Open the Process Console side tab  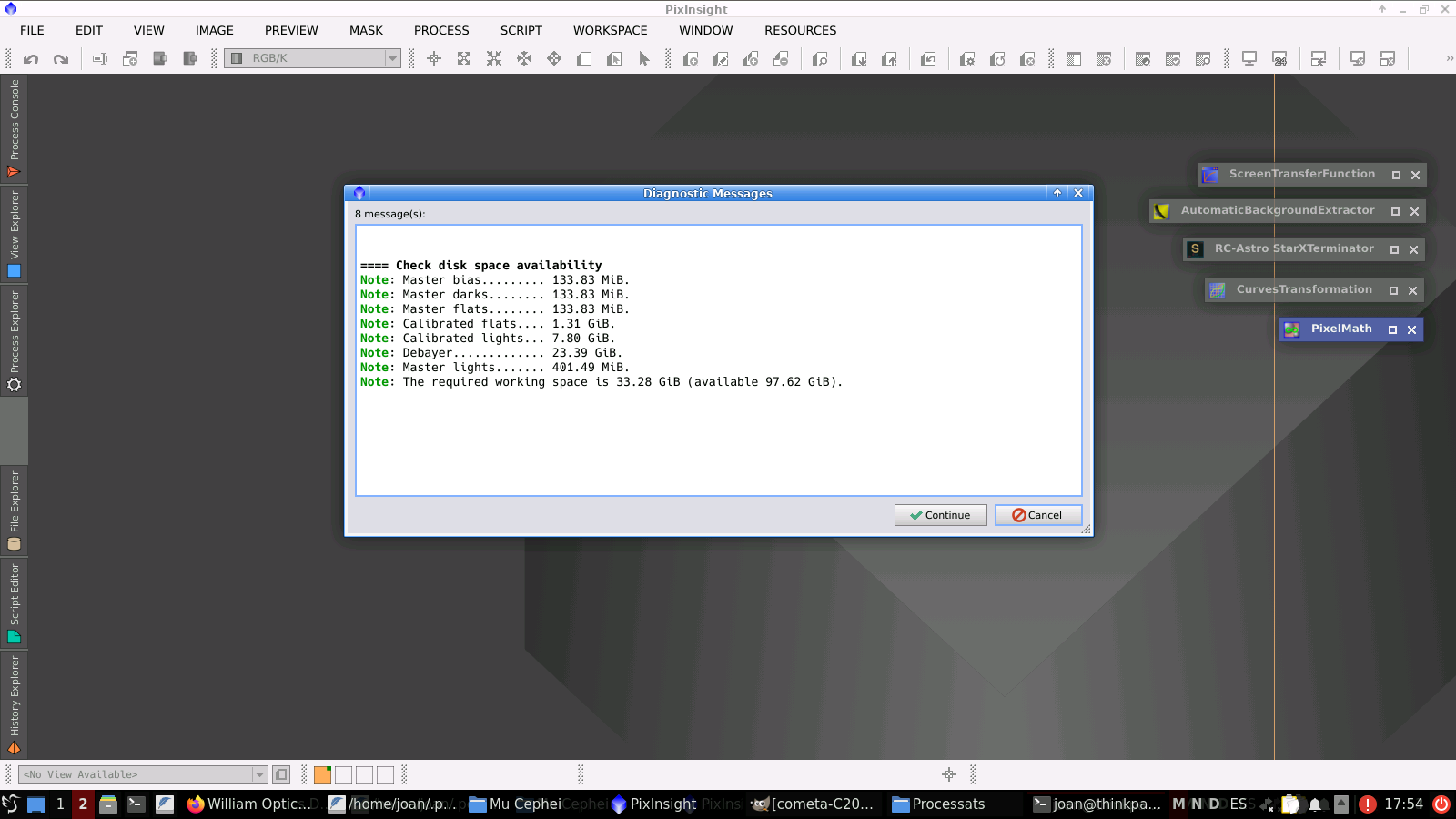[14, 127]
